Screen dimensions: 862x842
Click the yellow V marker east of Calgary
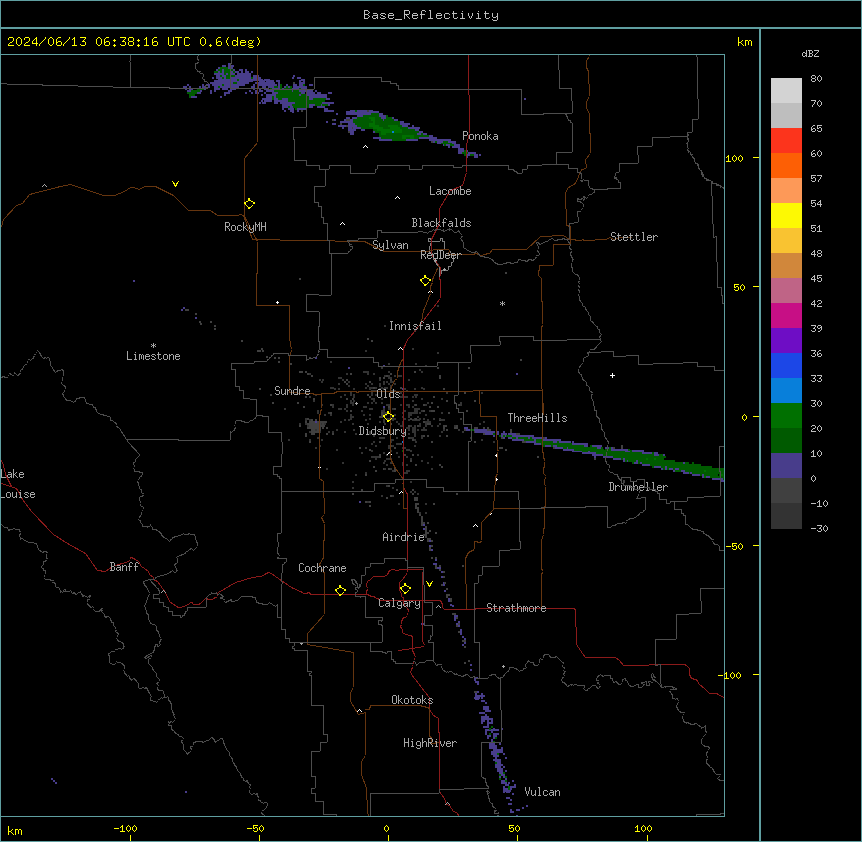(x=429, y=584)
